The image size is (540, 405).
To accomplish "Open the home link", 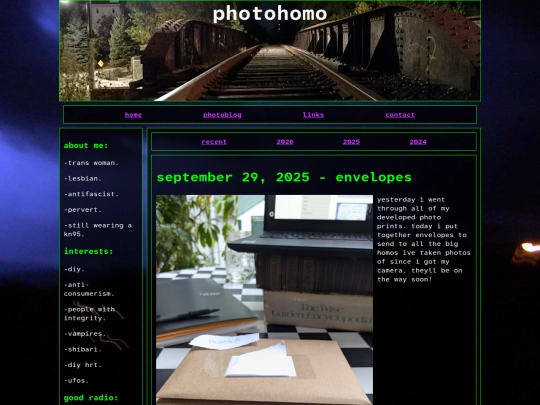I will 133,115.
